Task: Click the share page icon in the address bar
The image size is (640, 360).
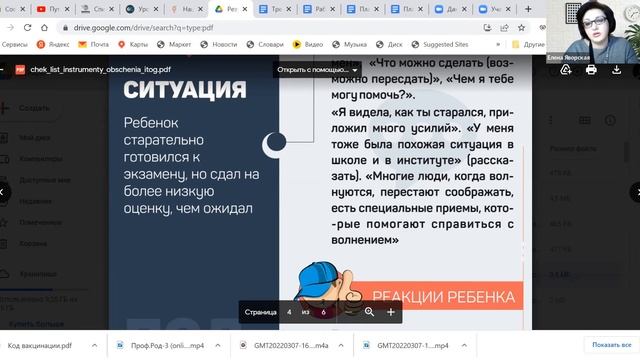Action: click(504, 28)
